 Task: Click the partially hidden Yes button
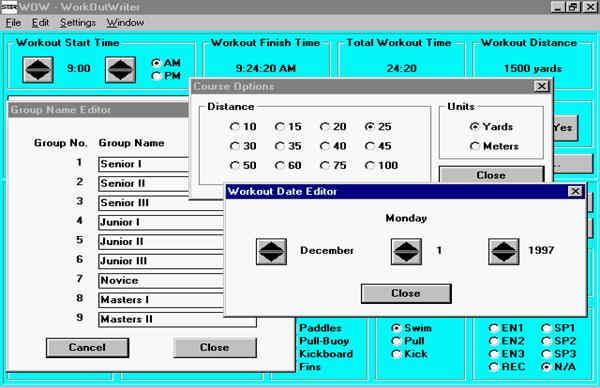566,128
